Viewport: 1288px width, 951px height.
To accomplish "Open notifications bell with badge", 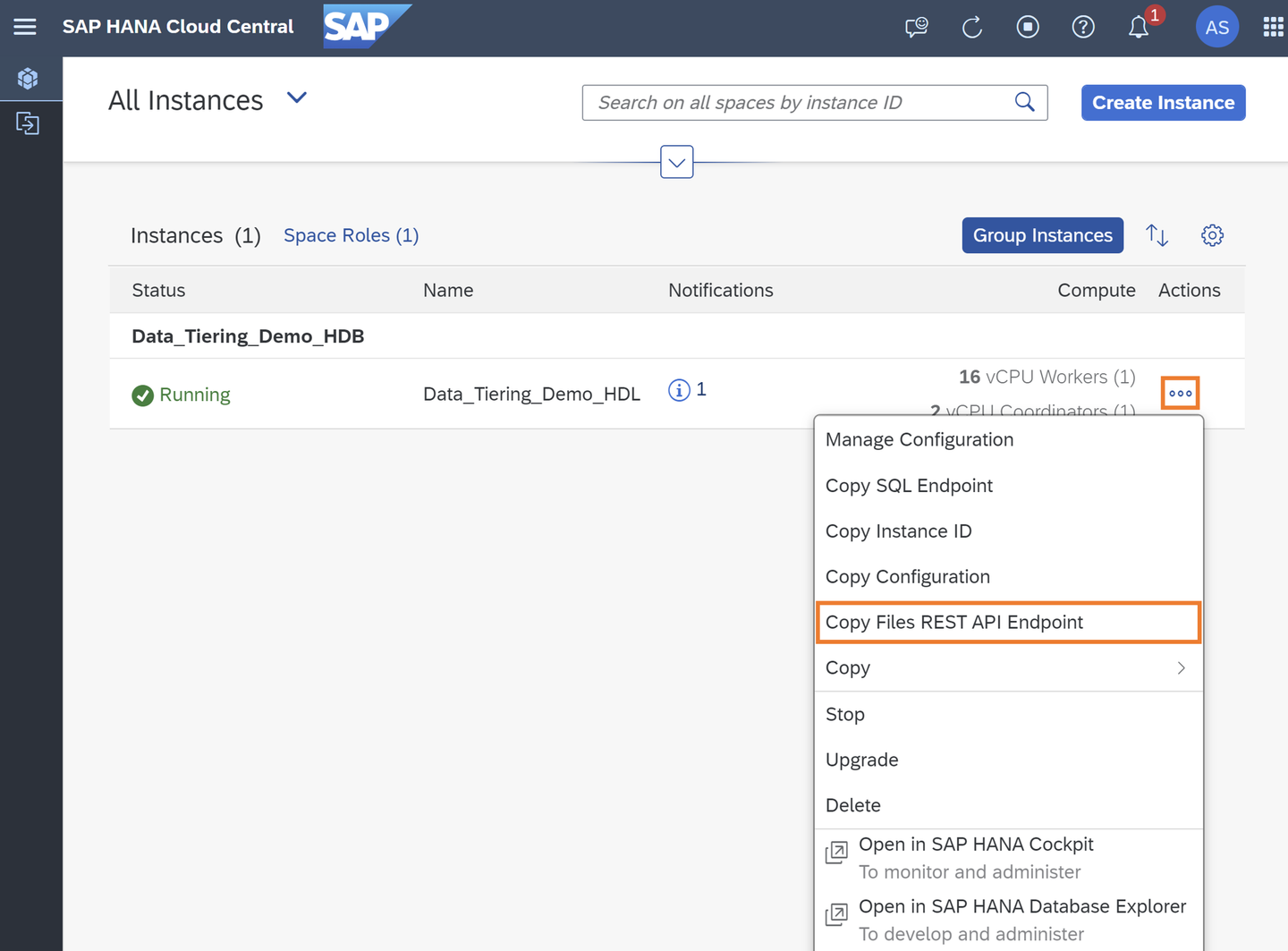I will click(x=1139, y=27).
